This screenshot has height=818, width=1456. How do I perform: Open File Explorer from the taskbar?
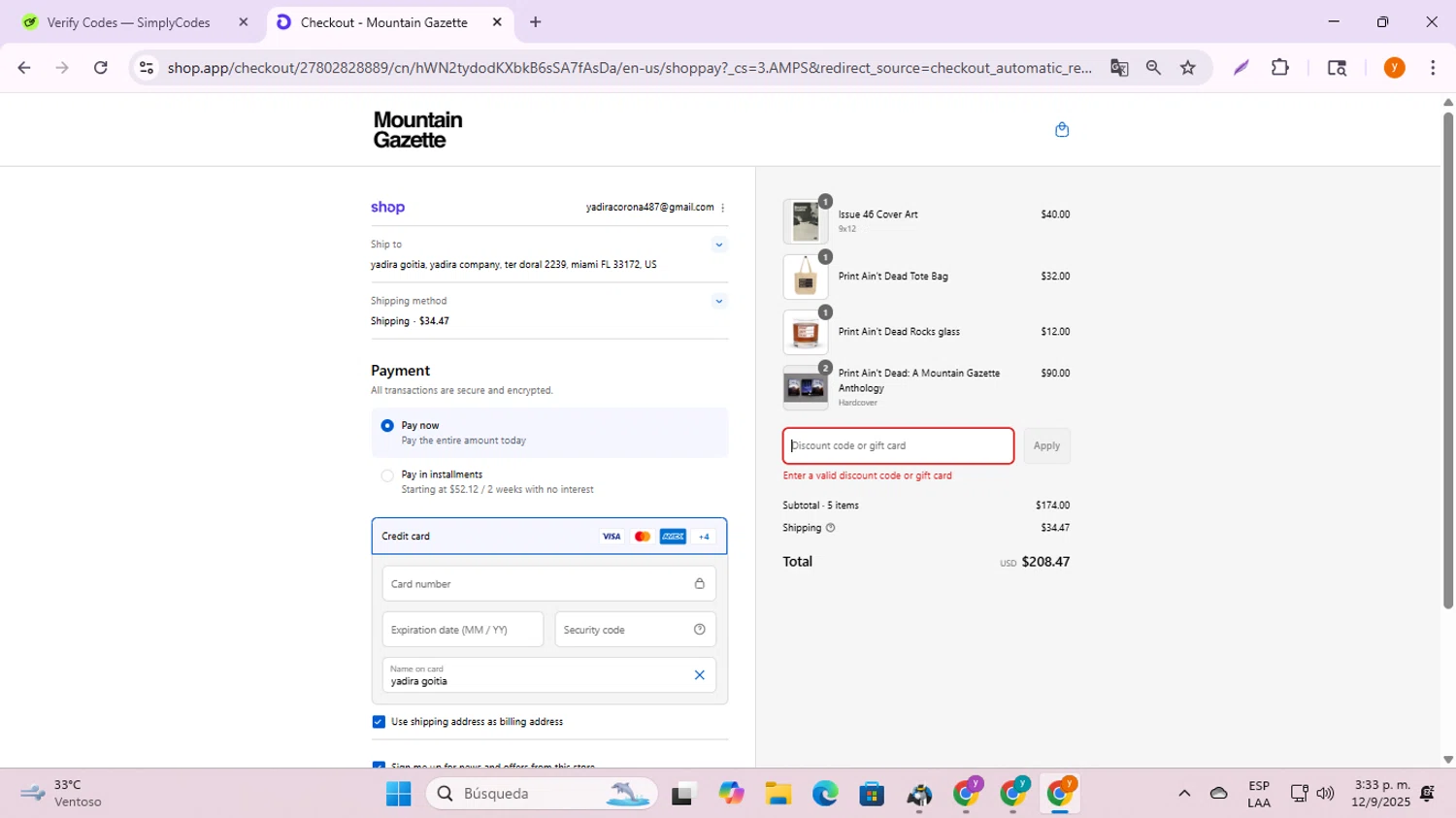click(778, 794)
